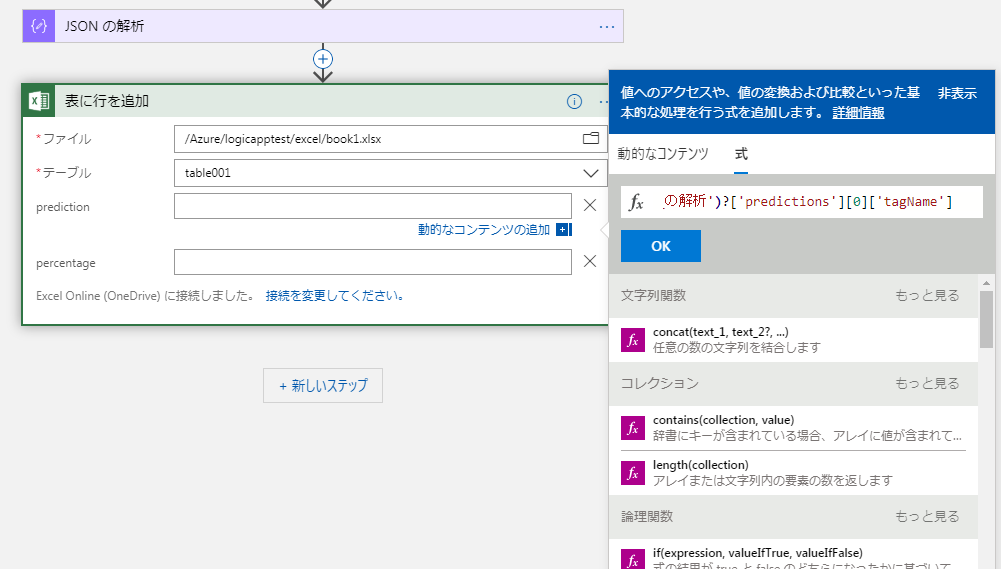Select concat(text_1, text_2?, ...) entry
The image size is (1001, 571).
coord(793,340)
